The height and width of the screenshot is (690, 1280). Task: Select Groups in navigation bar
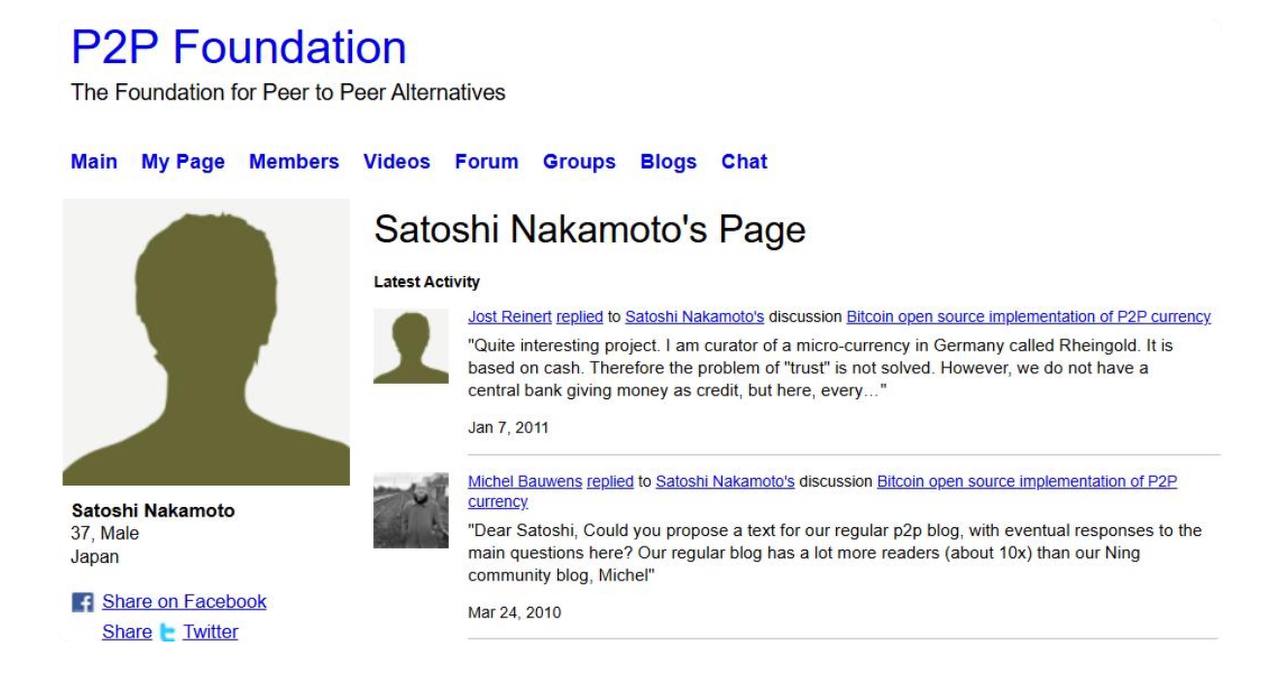[x=579, y=162]
